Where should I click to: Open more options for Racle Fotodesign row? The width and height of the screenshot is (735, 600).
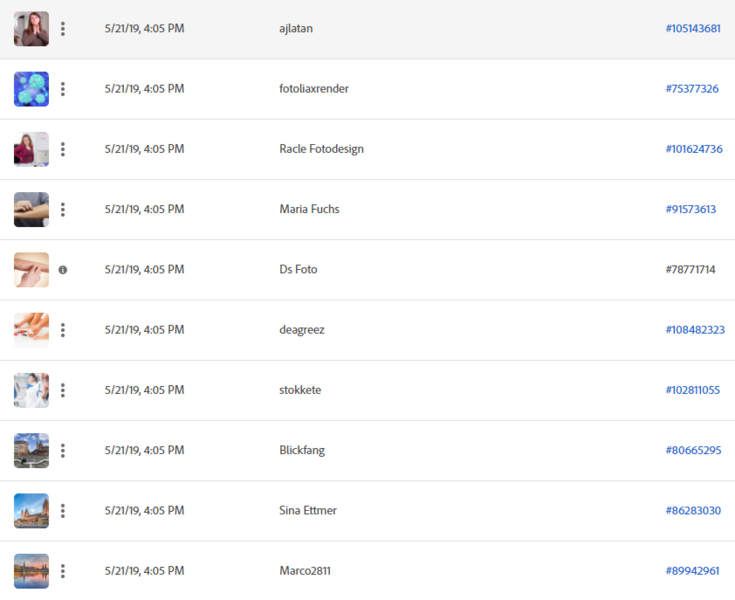(63, 149)
